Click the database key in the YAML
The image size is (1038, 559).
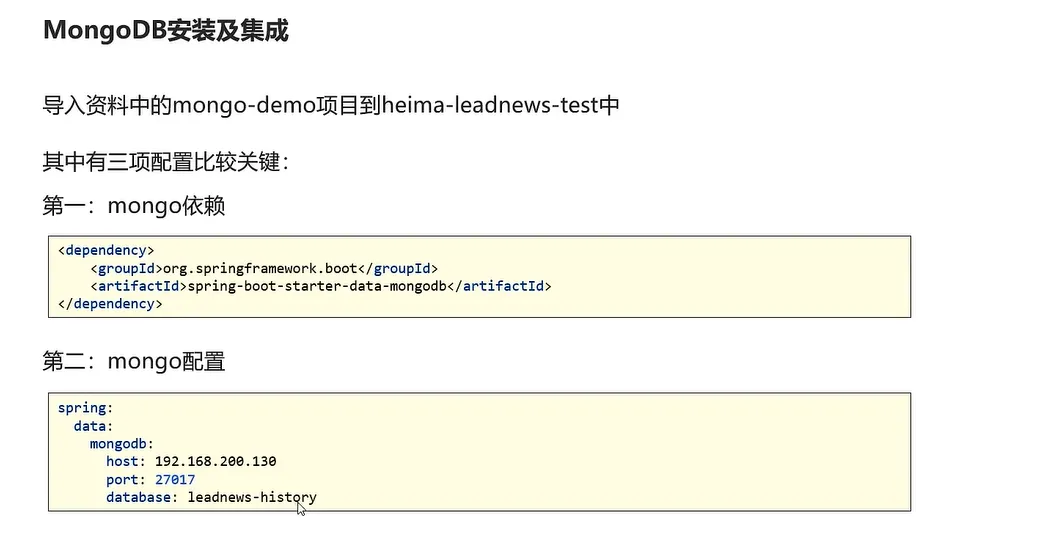[142, 497]
